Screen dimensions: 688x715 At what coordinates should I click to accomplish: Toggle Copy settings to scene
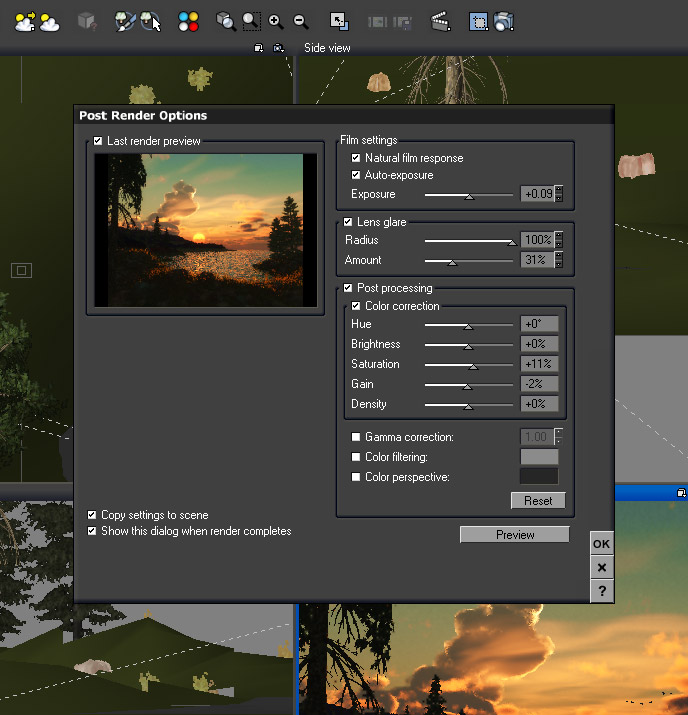tap(93, 515)
